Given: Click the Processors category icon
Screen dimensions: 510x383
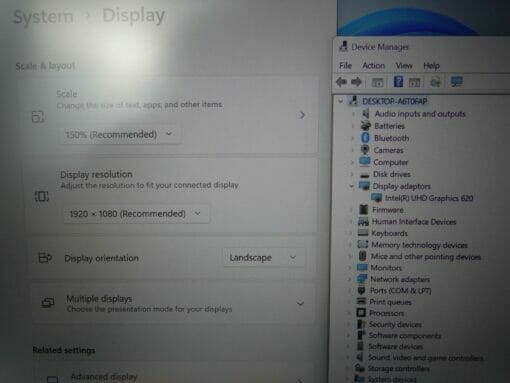Looking at the screenshot, I should (x=361, y=313).
